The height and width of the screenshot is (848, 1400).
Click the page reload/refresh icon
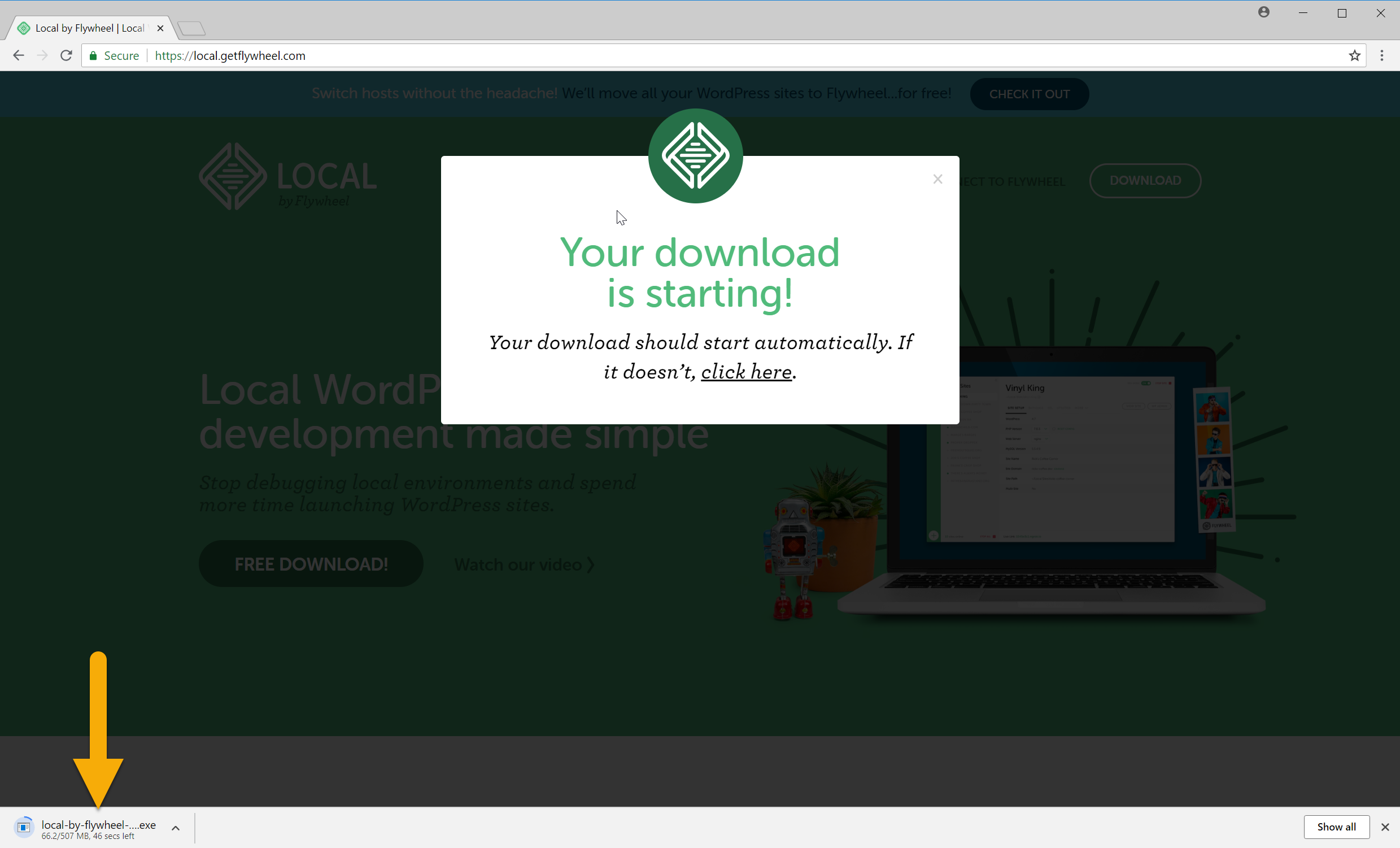pos(66,55)
